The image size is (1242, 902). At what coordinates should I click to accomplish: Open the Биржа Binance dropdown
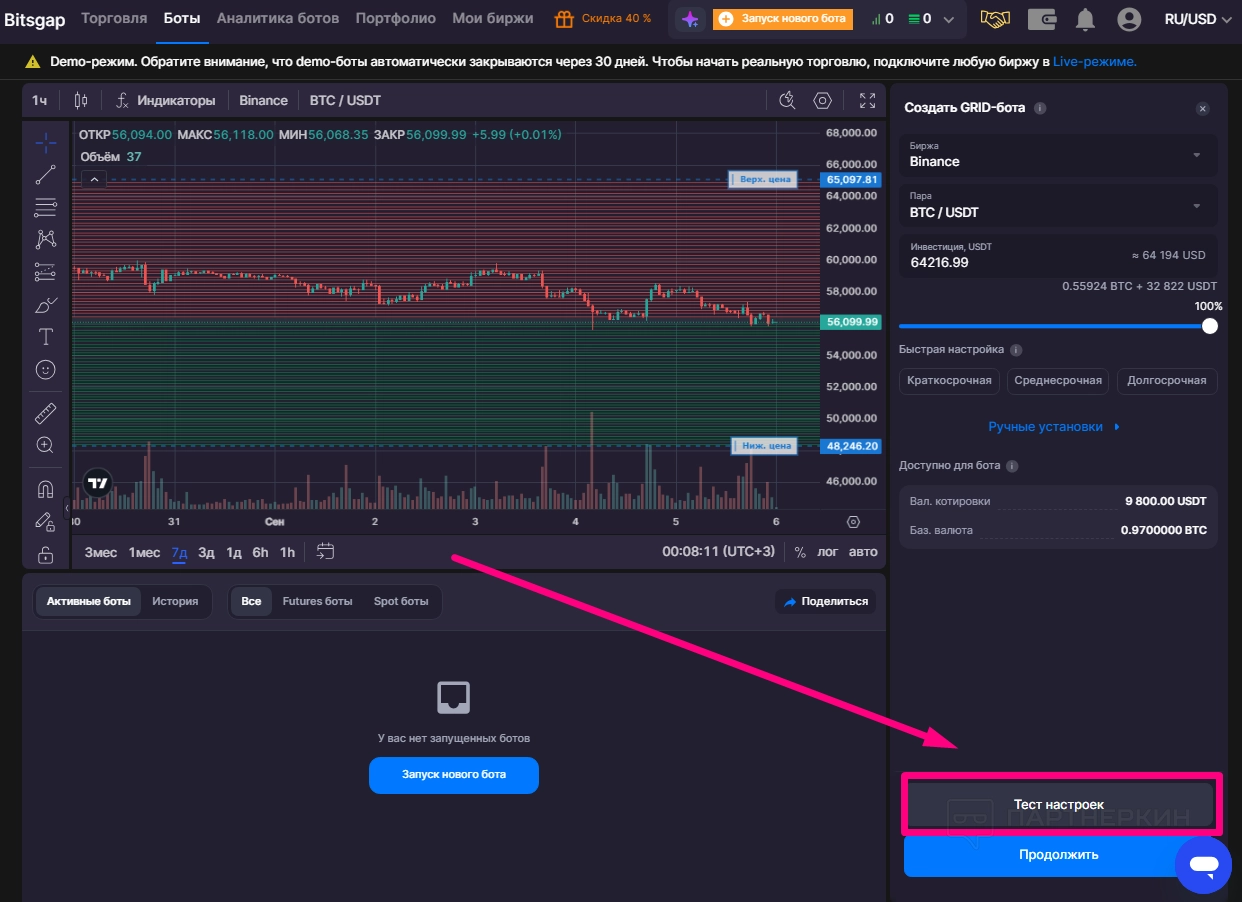coord(1057,155)
